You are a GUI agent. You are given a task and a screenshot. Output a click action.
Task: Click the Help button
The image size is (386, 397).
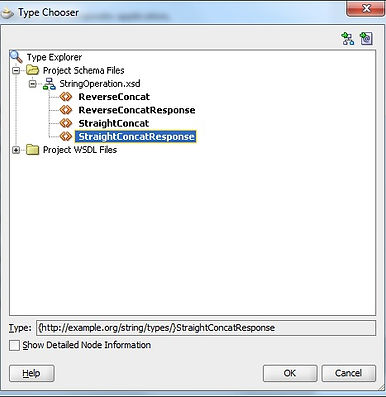(32, 373)
